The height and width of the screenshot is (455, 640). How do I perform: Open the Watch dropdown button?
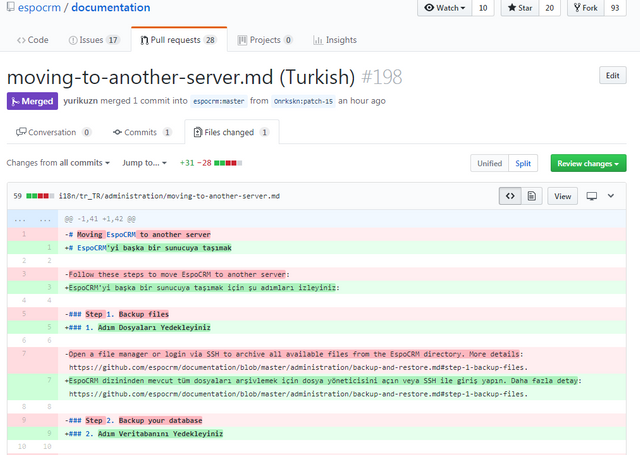tap(444, 8)
